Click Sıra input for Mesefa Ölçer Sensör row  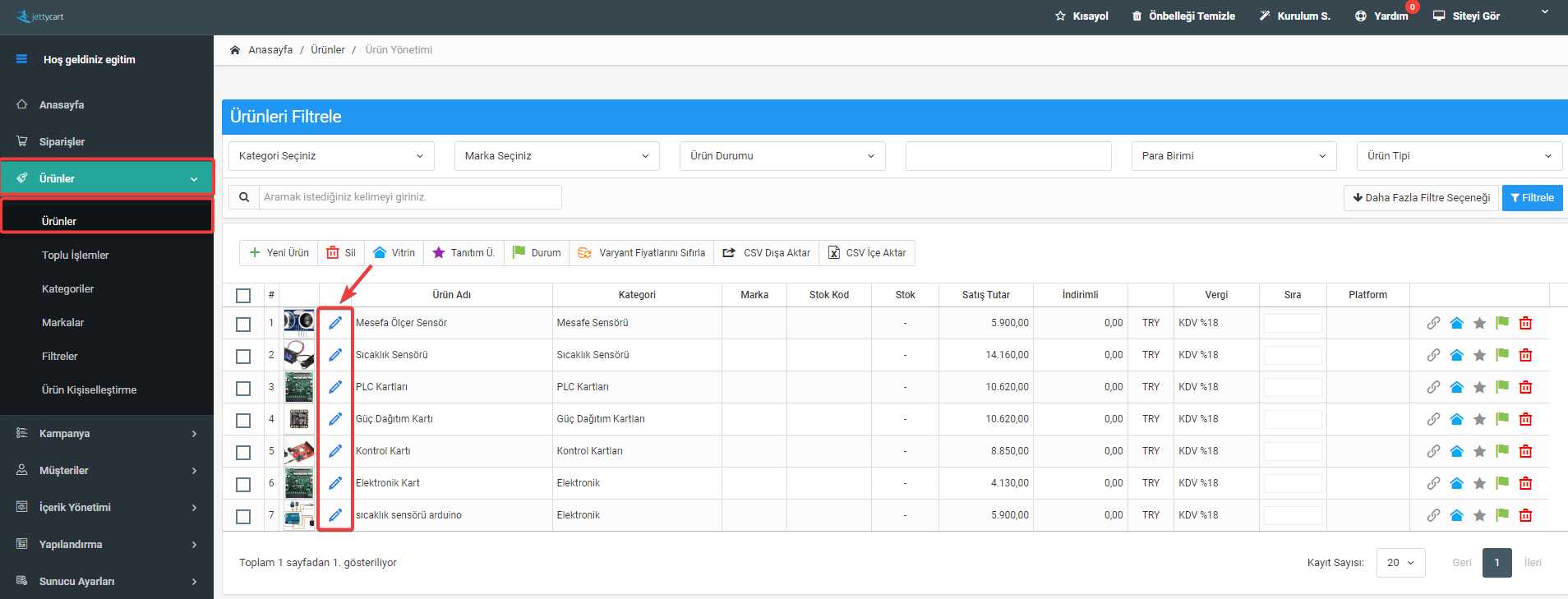(1293, 323)
